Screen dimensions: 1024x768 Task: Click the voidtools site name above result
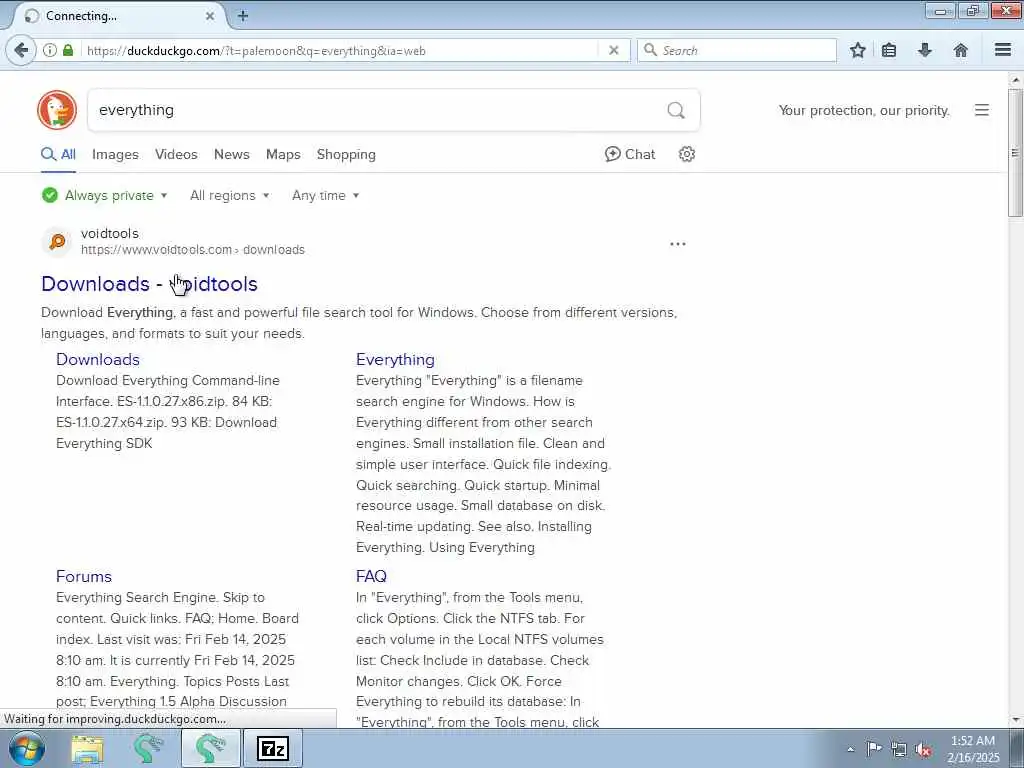pyautogui.click(x=110, y=233)
